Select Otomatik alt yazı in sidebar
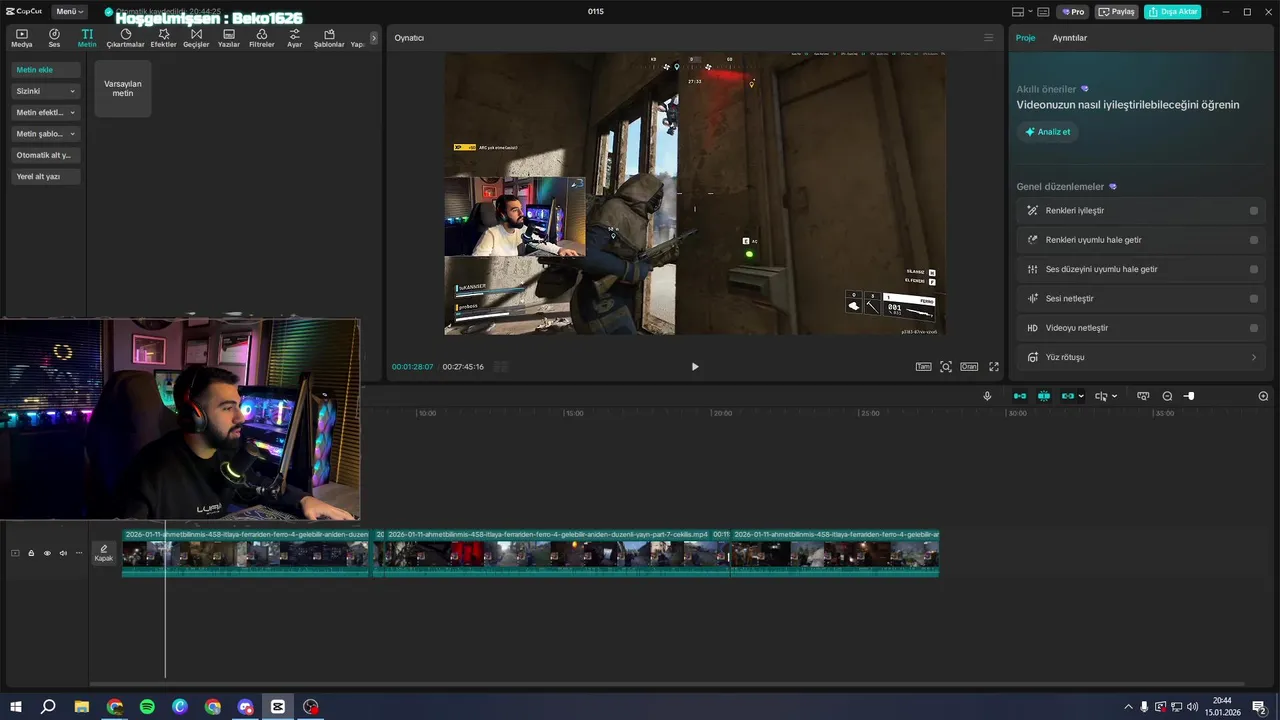This screenshot has height=720, width=1280. point(46,155)
